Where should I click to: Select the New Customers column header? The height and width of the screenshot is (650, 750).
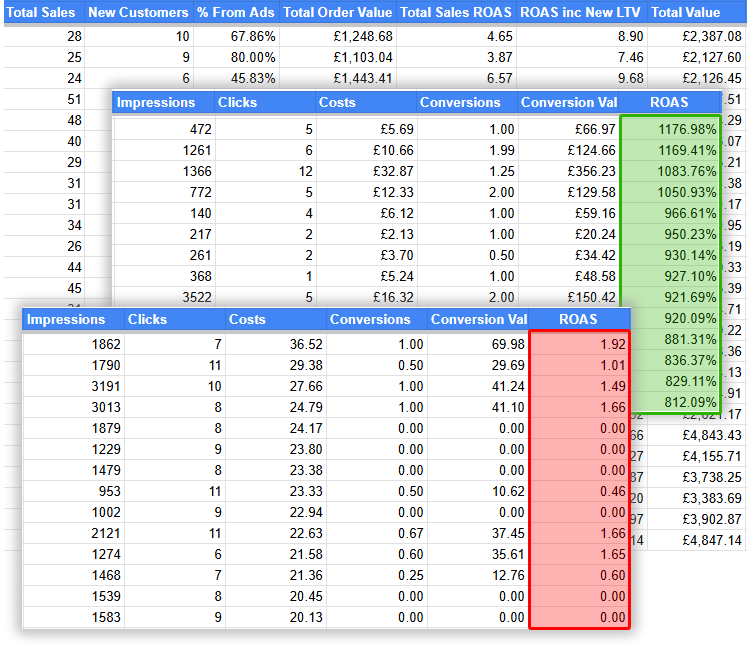tap(138, 13)
